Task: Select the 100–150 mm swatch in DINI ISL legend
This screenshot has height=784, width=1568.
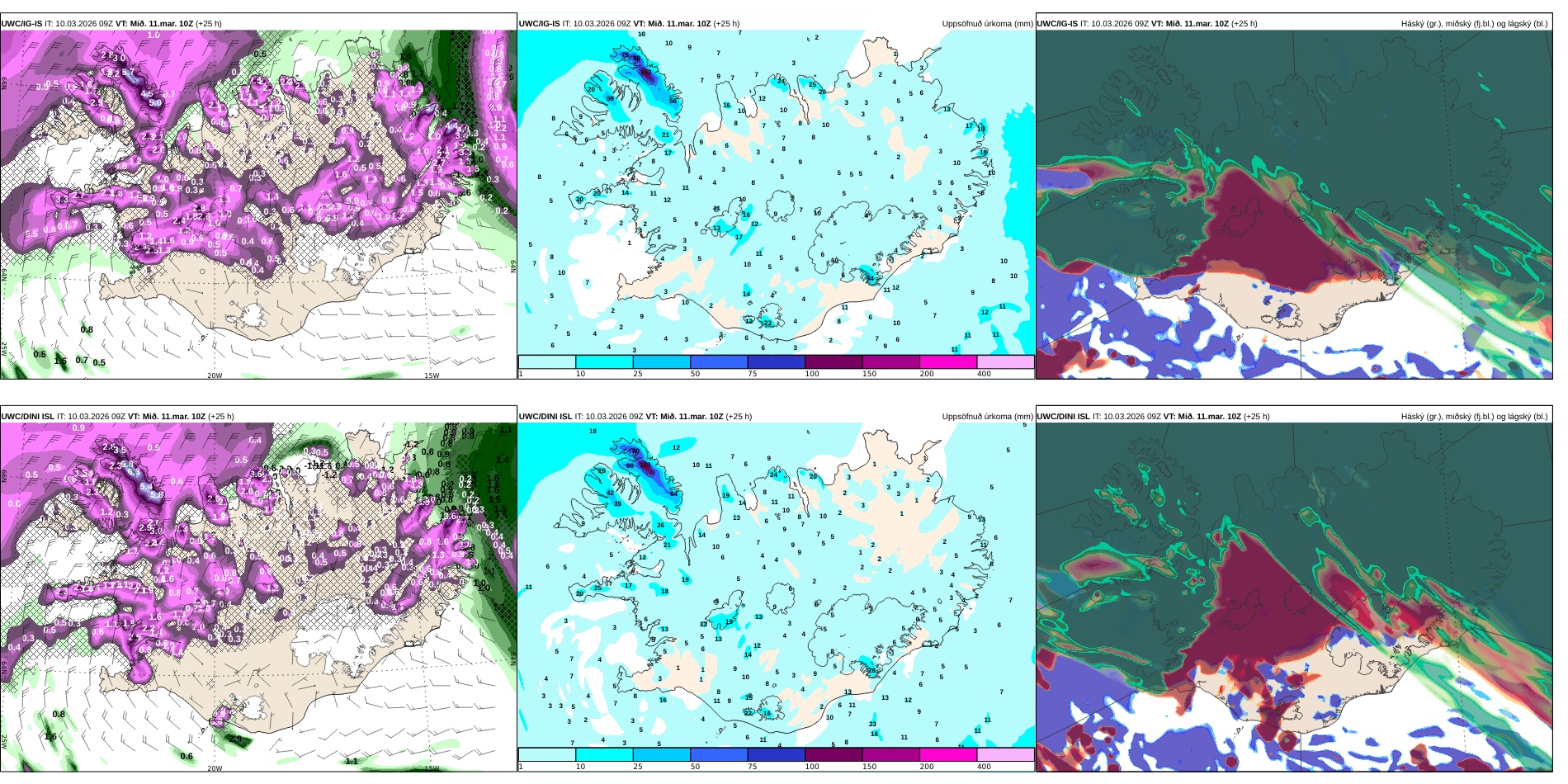Action: click(834, 754)
